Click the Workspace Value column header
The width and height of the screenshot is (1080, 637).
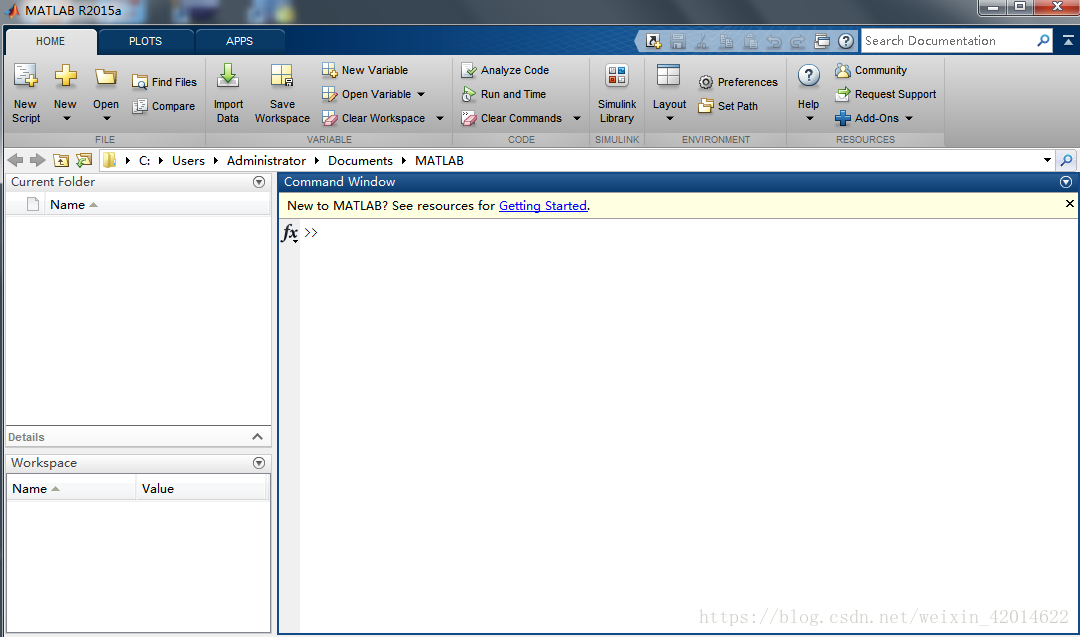[x=200, y=489]
